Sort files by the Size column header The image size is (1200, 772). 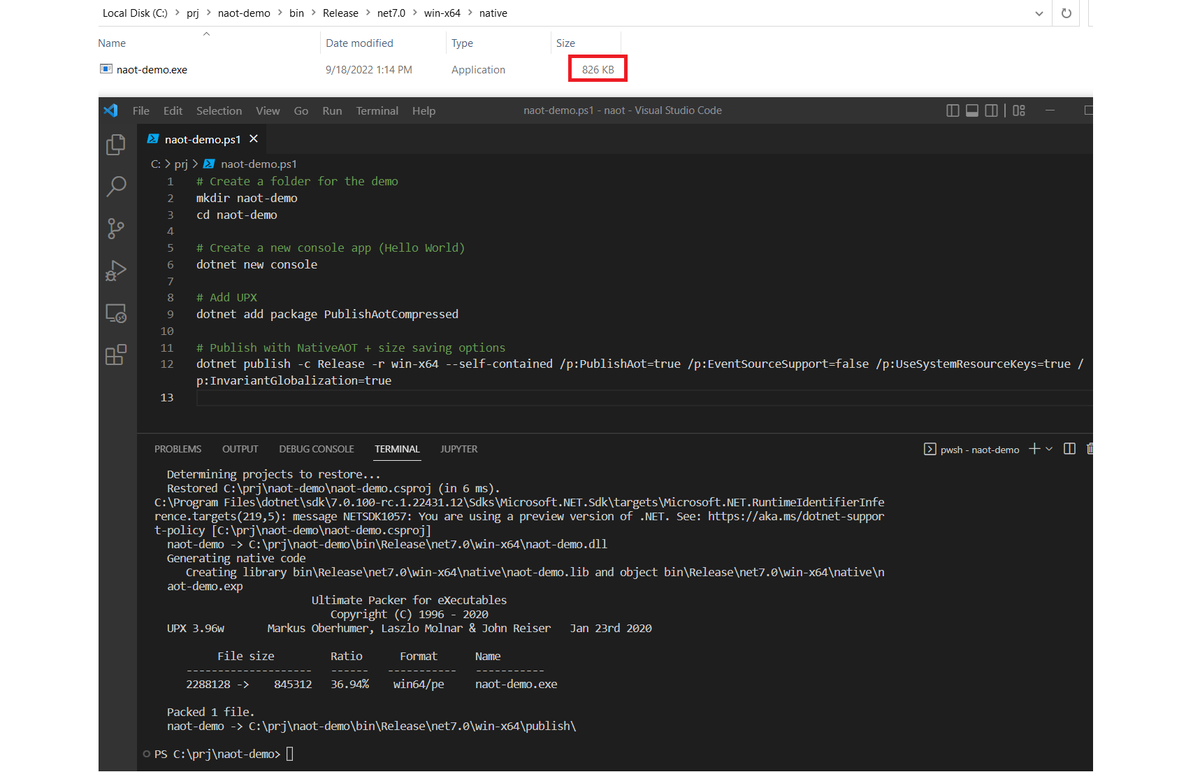tap(566, 43)
